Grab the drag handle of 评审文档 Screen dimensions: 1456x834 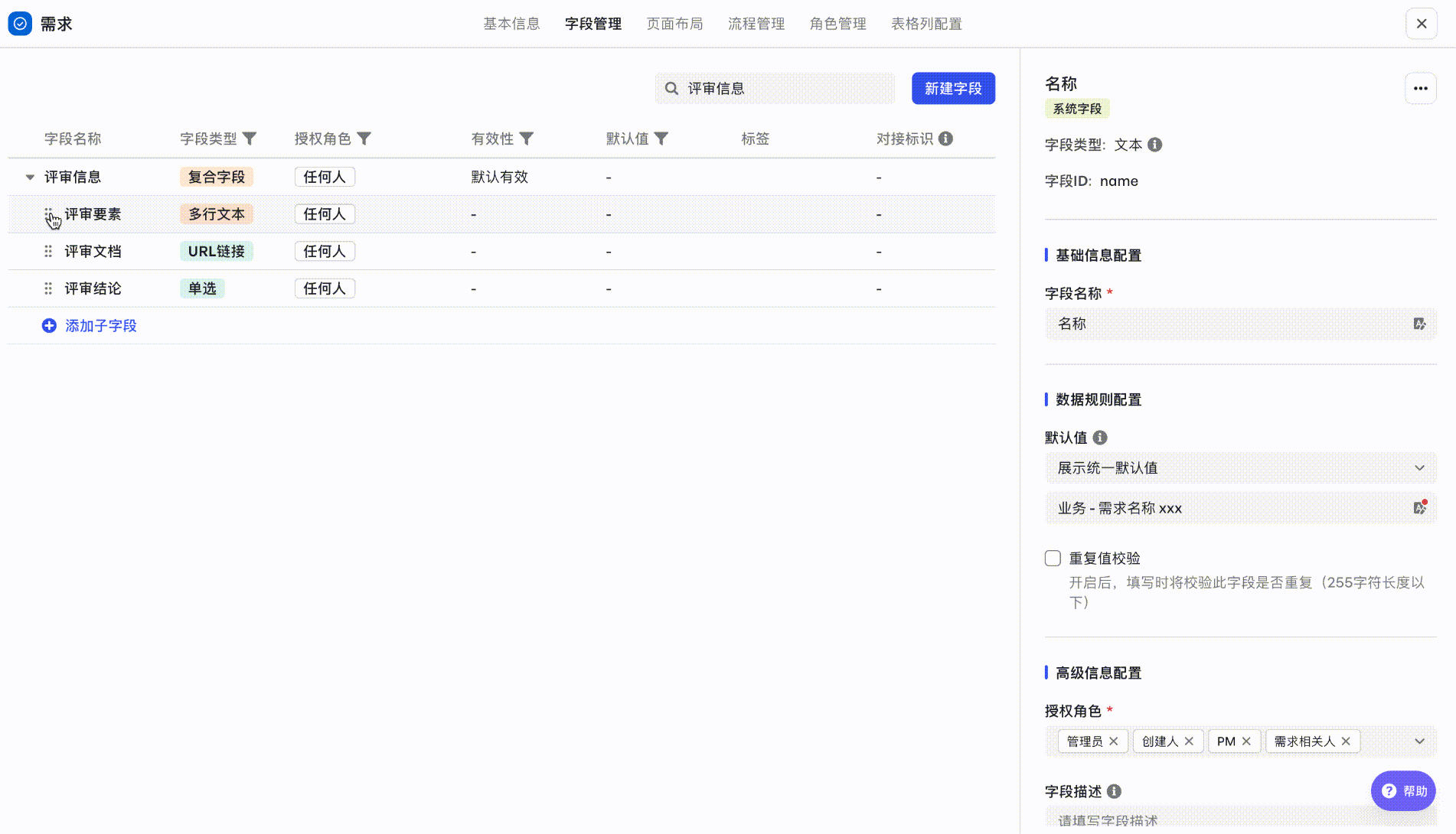point(48,251)
